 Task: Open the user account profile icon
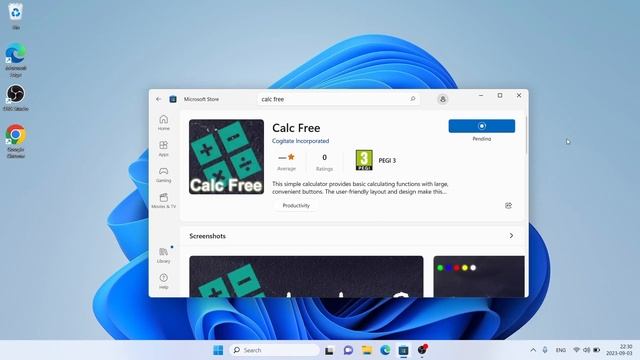coord(442,99)
